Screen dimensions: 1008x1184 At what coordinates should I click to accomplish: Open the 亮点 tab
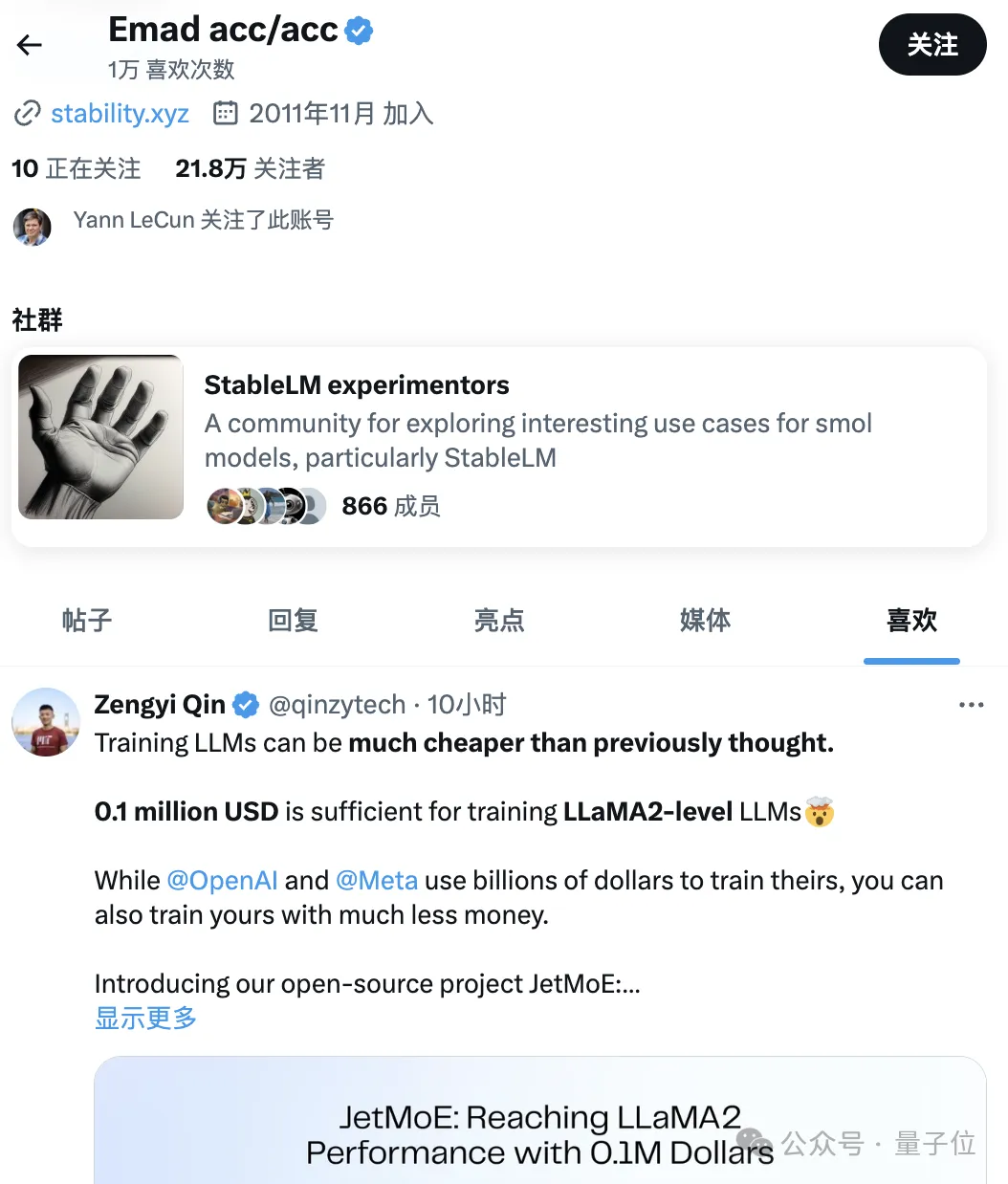pos(499,621)
